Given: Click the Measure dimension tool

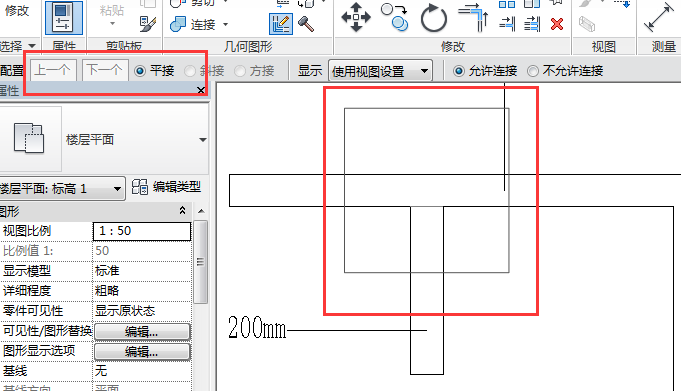Looking at the screenshot, I should [658, 17].
